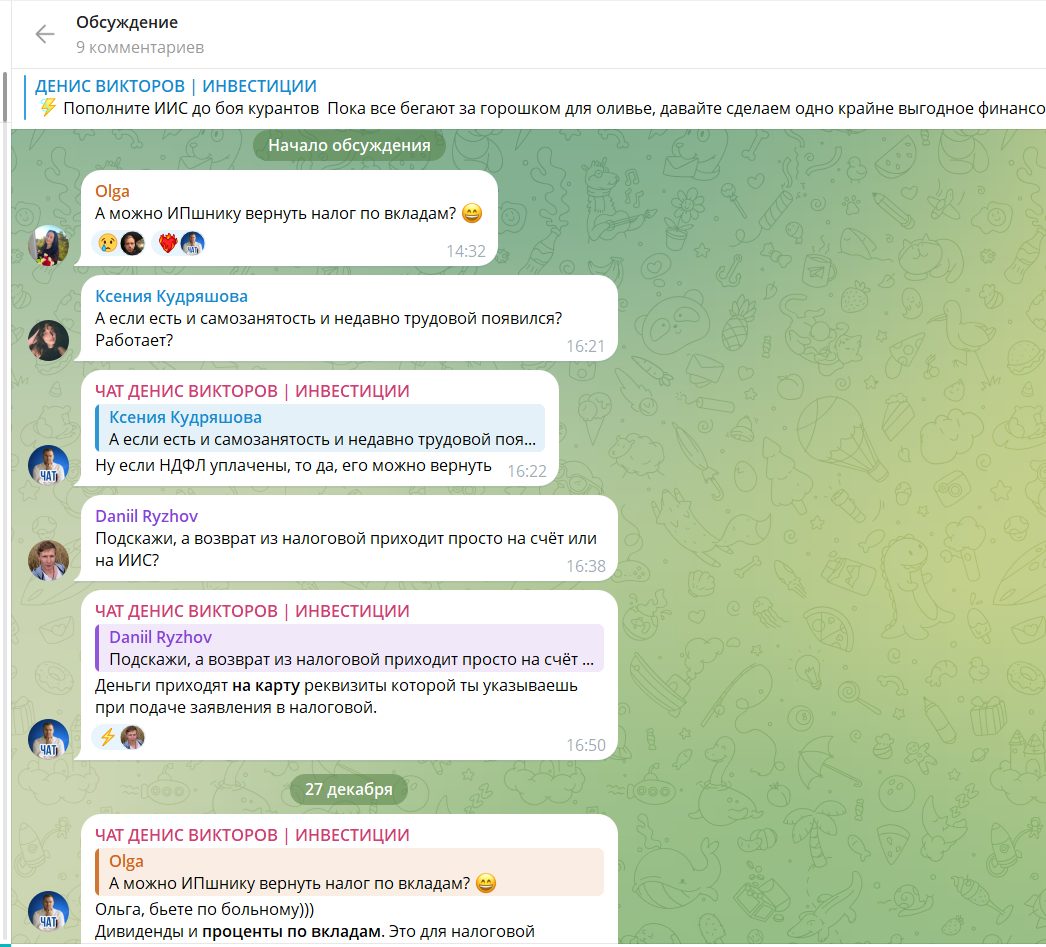
Task: Click the Daniil Ryzhov sender name
Action: coord(147,516)
